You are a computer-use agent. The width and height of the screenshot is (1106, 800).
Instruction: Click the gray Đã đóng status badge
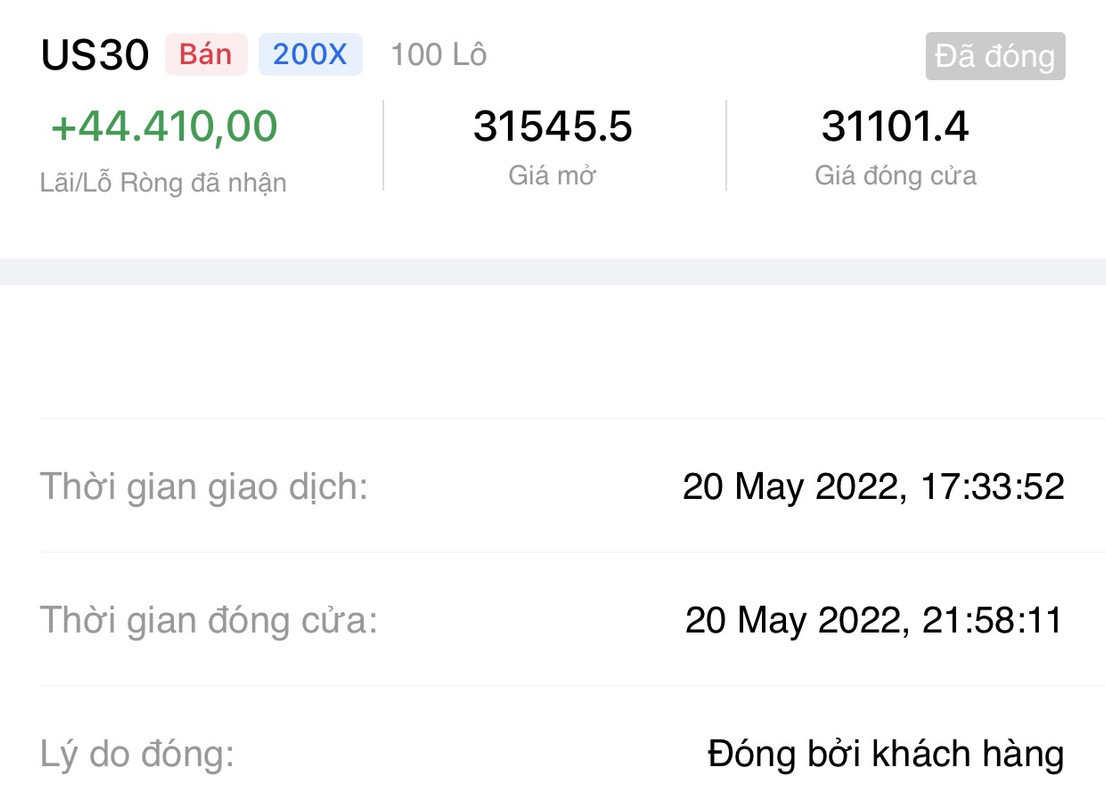[x=995, y=57]
